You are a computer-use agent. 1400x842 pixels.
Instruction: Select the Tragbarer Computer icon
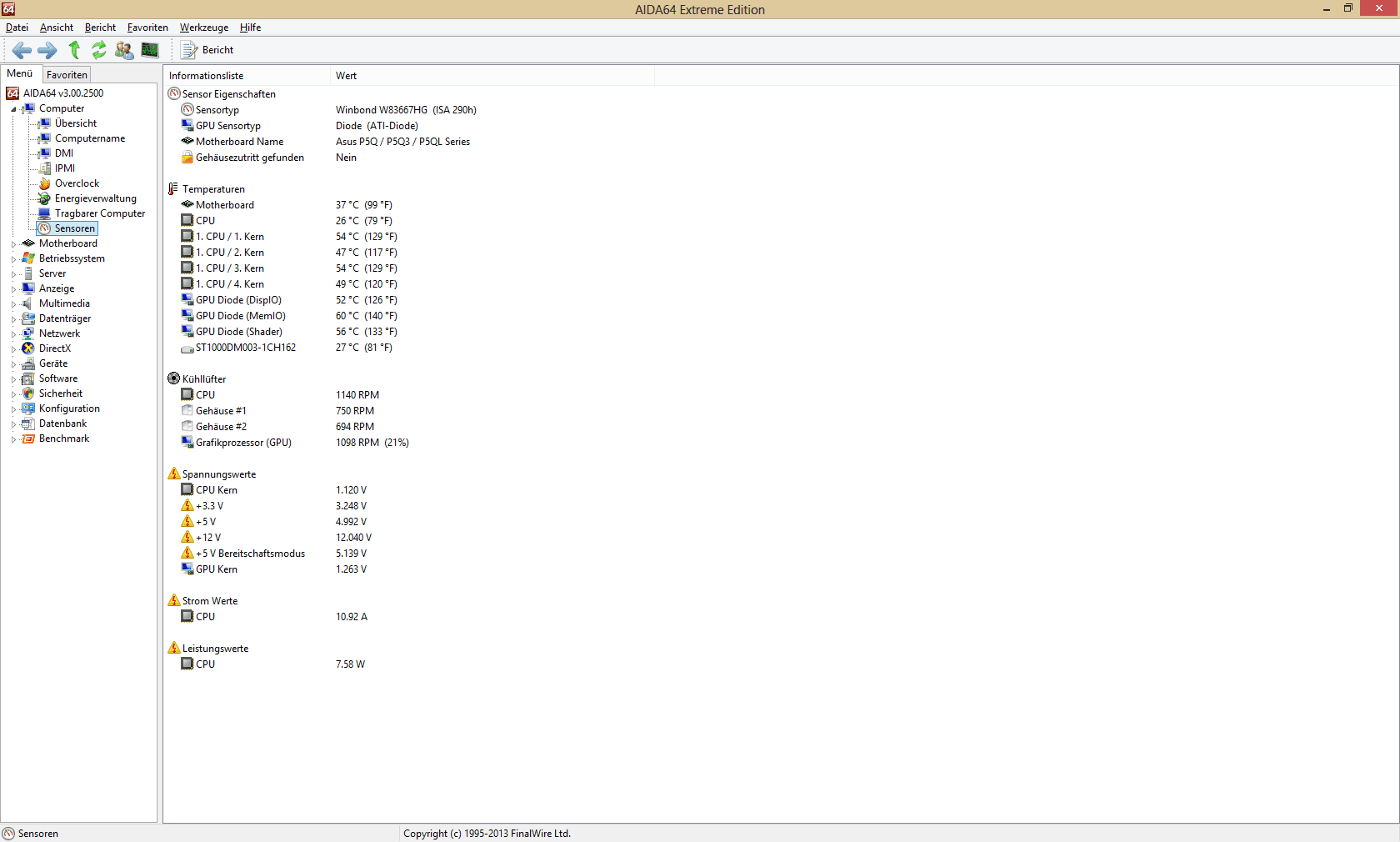click(x=45, y=213)
